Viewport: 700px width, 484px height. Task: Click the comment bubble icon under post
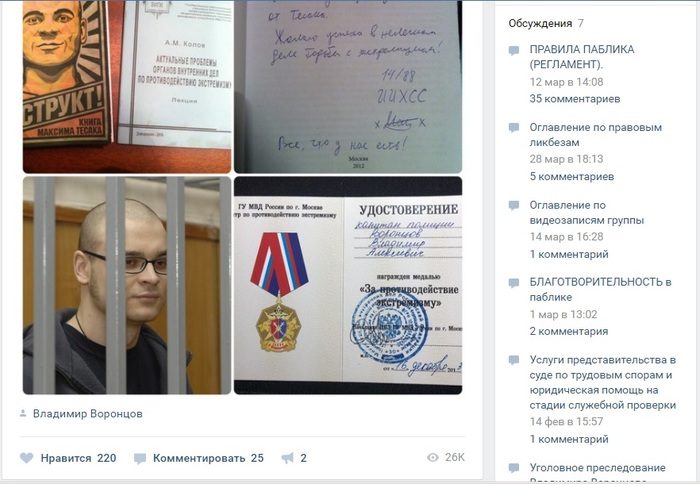click(x=140, y=458)
